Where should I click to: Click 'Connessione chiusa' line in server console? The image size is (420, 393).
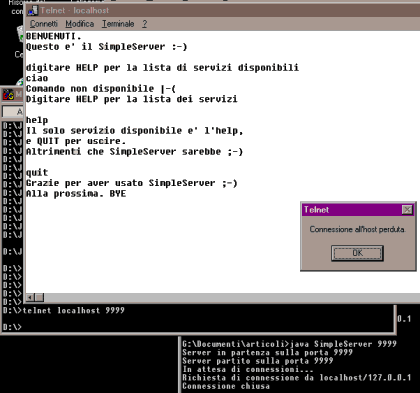(226, 386)
